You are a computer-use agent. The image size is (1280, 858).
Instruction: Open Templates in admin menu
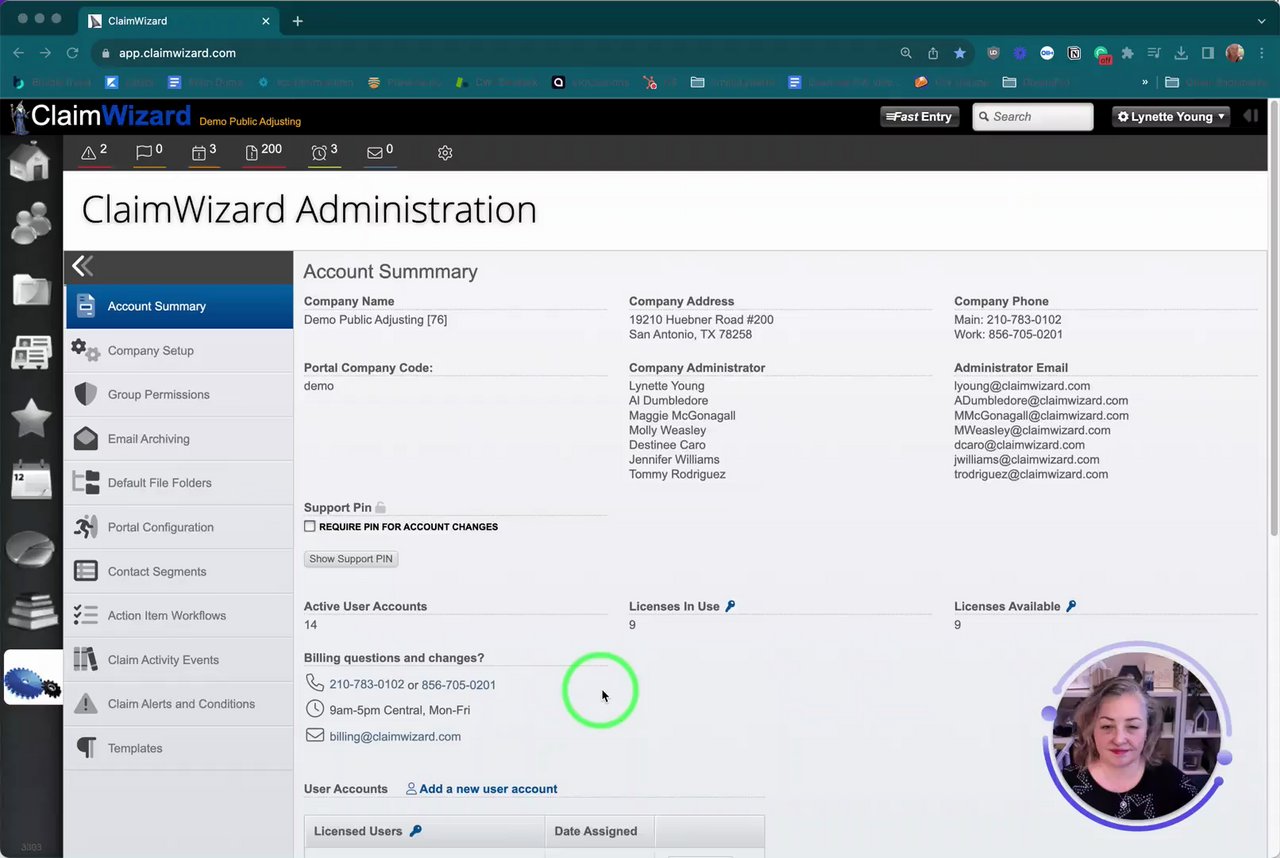[179, 748]
